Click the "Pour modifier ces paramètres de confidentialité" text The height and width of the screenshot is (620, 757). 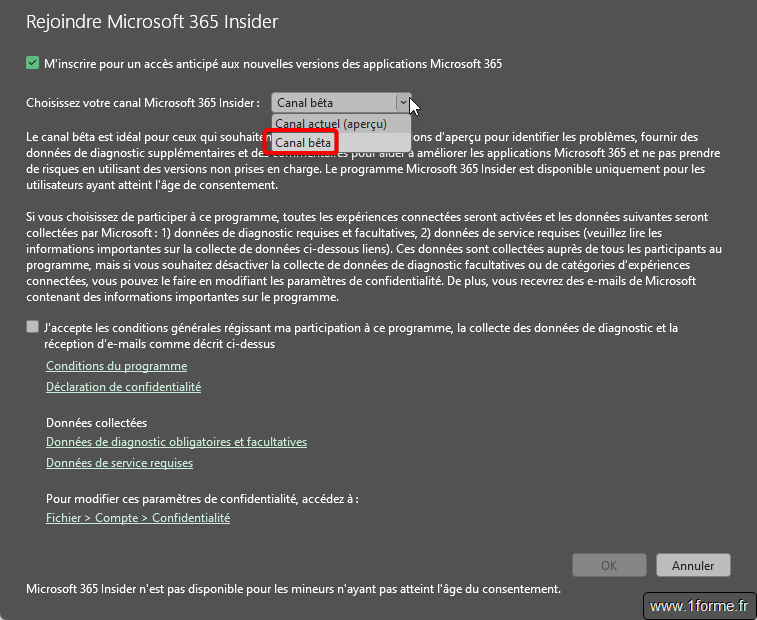(x=202, y=499)
